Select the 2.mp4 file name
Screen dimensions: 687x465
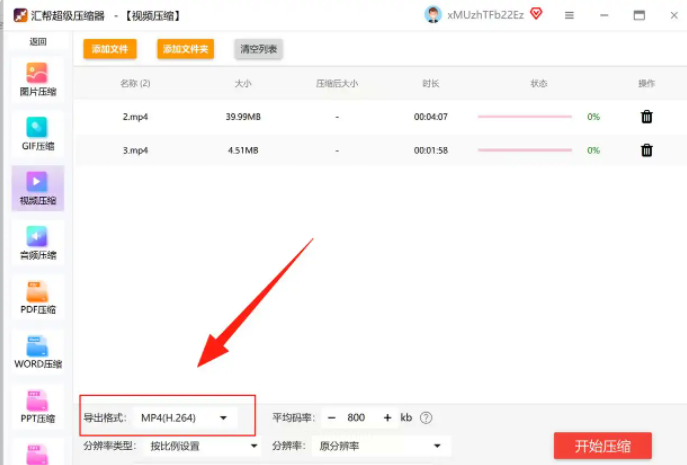click(135, 117)
